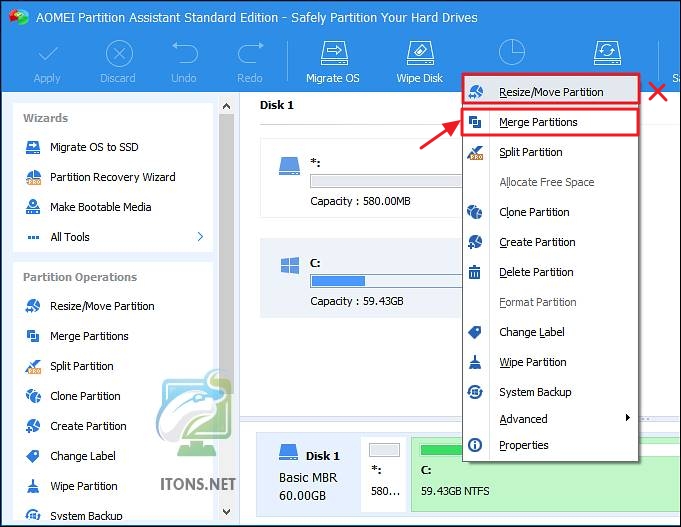The image size is (681, 527).
Task: Open Partition Recovery Wizard link
Action: [x=113, y=177]
